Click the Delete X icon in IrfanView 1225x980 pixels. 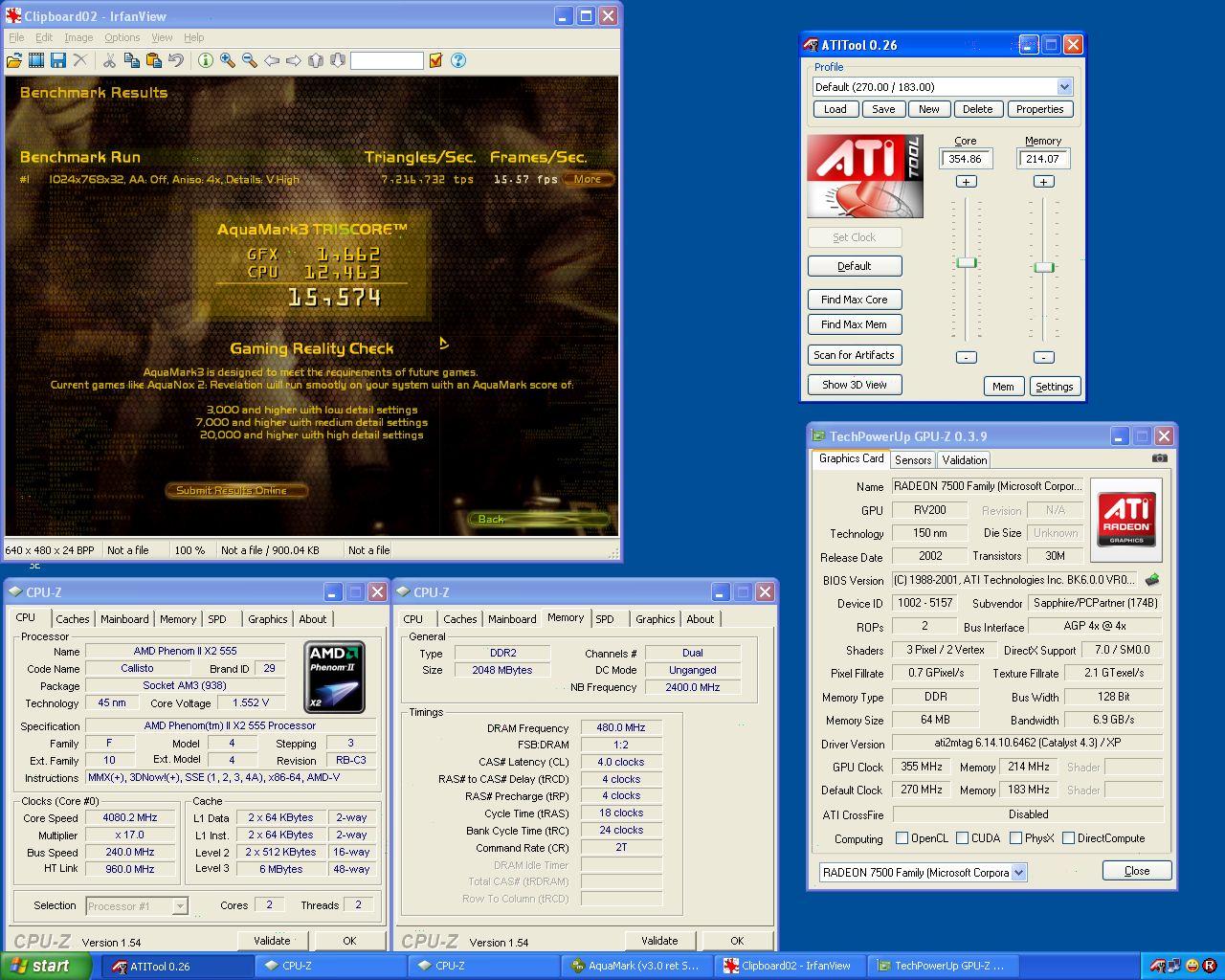click(x=80, y=60)
